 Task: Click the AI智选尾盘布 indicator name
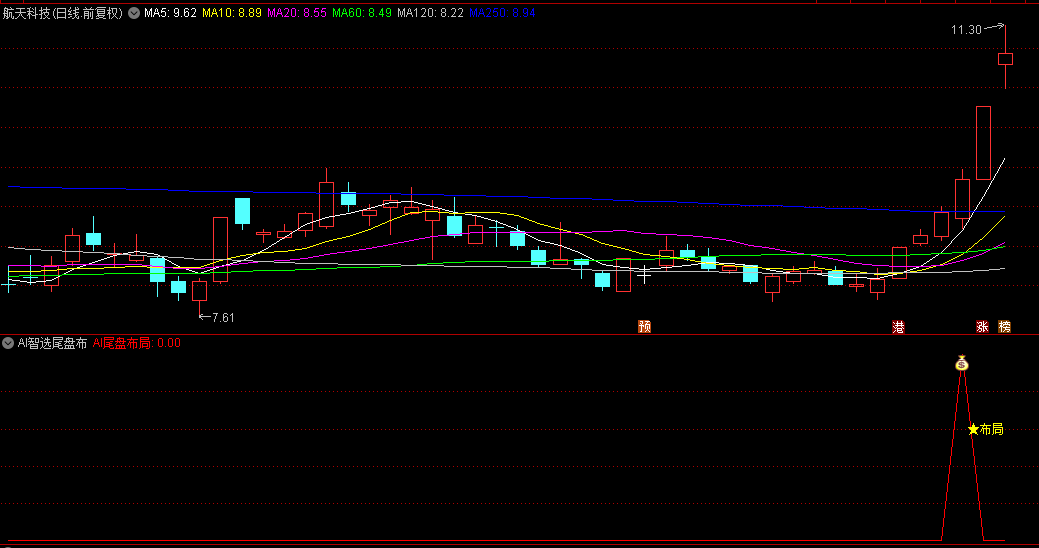point(52,343)
